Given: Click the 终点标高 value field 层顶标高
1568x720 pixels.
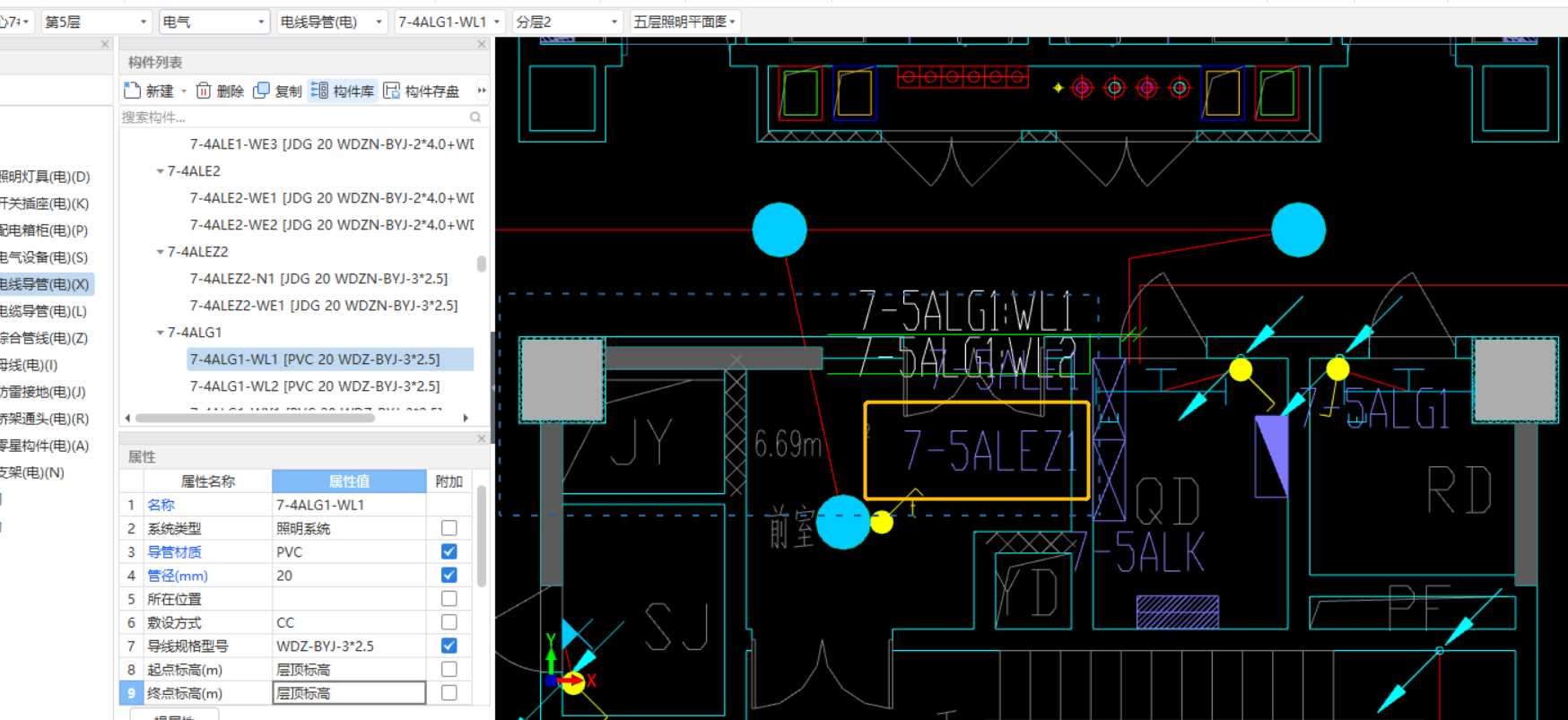Looking at the screenshot, I should click(349, 692).
